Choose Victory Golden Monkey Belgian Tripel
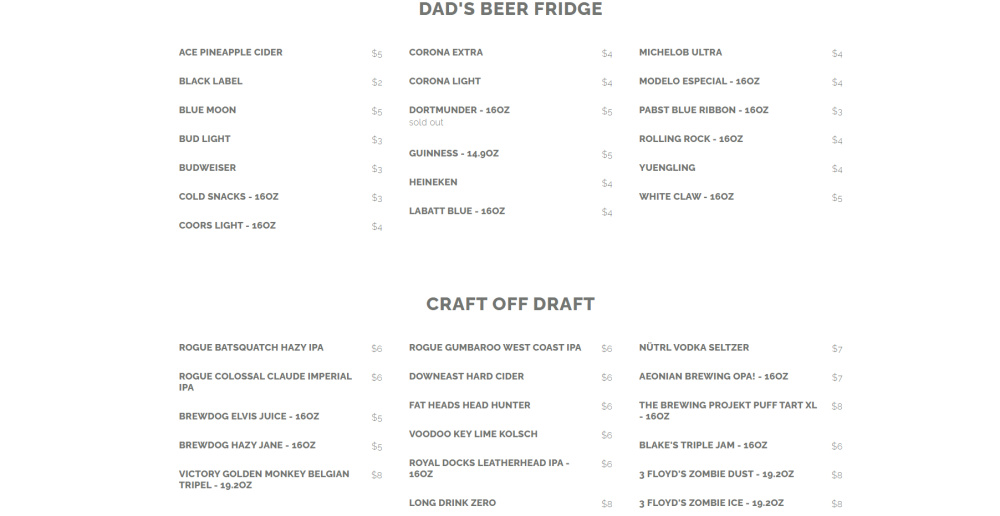 (264, 479)
